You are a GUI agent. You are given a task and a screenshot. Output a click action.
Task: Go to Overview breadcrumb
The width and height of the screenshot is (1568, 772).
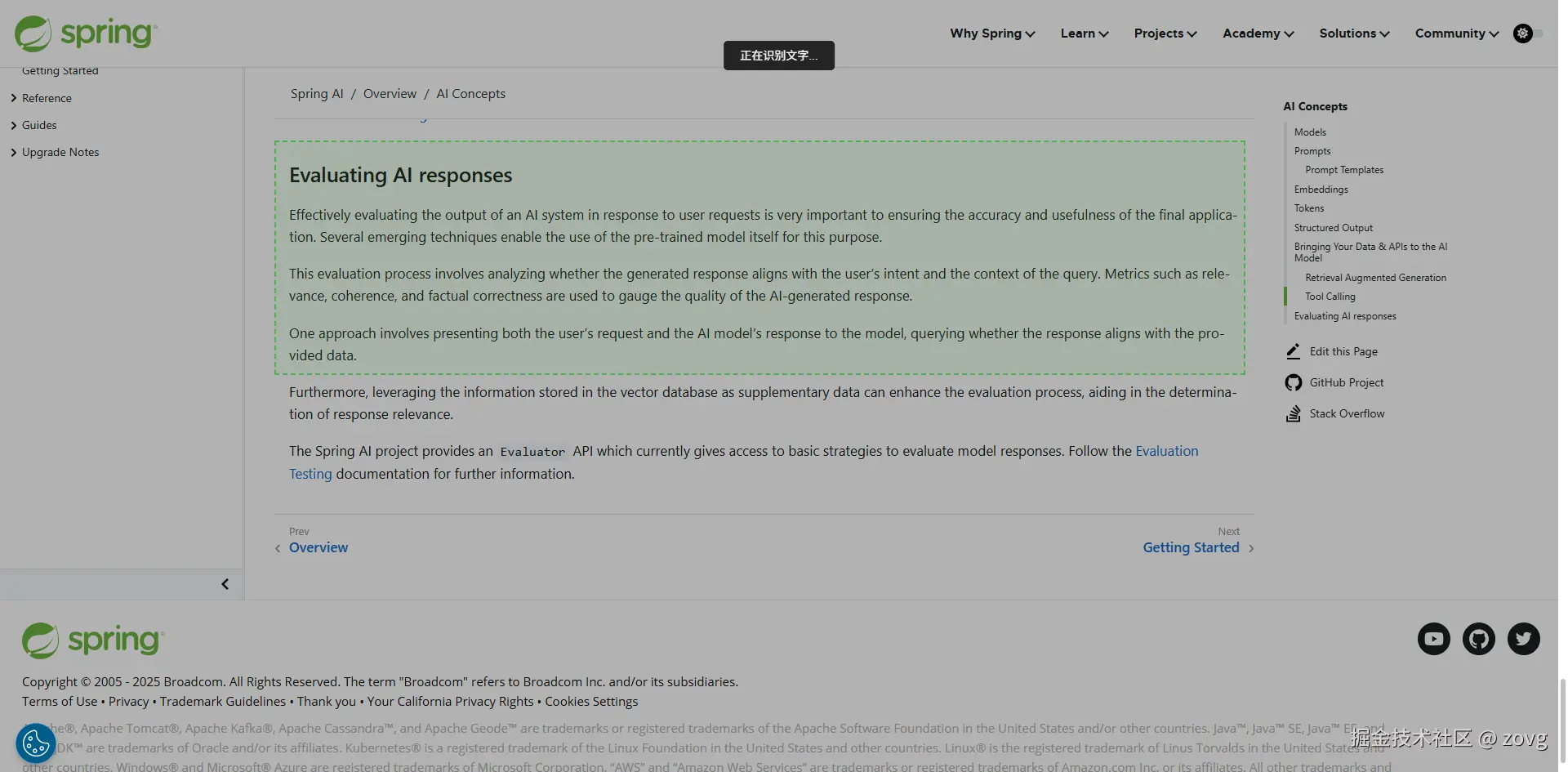click(390, 94)
